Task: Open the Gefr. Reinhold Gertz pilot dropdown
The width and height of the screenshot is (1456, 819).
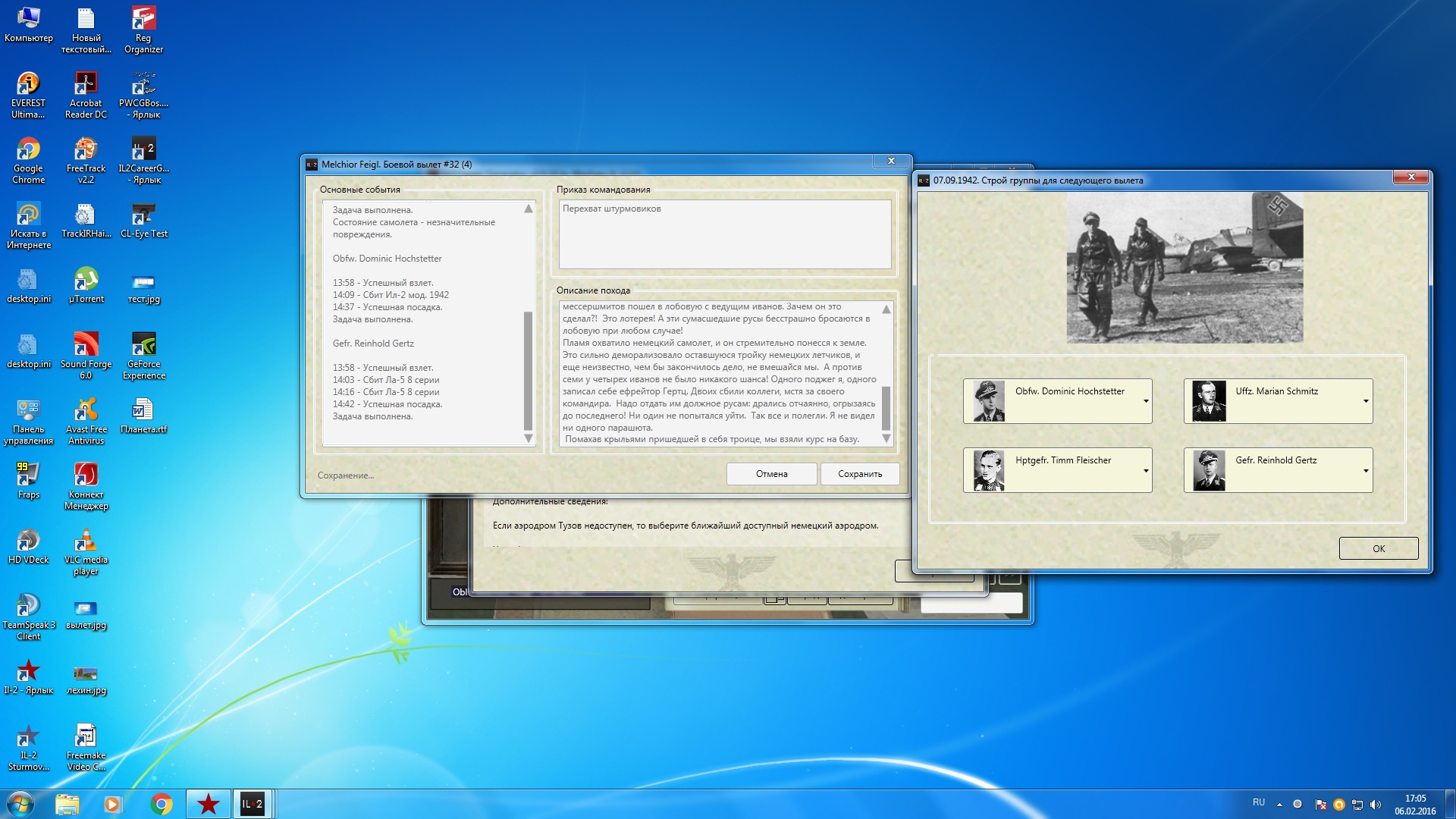Action: click(x=1365, y=470)
